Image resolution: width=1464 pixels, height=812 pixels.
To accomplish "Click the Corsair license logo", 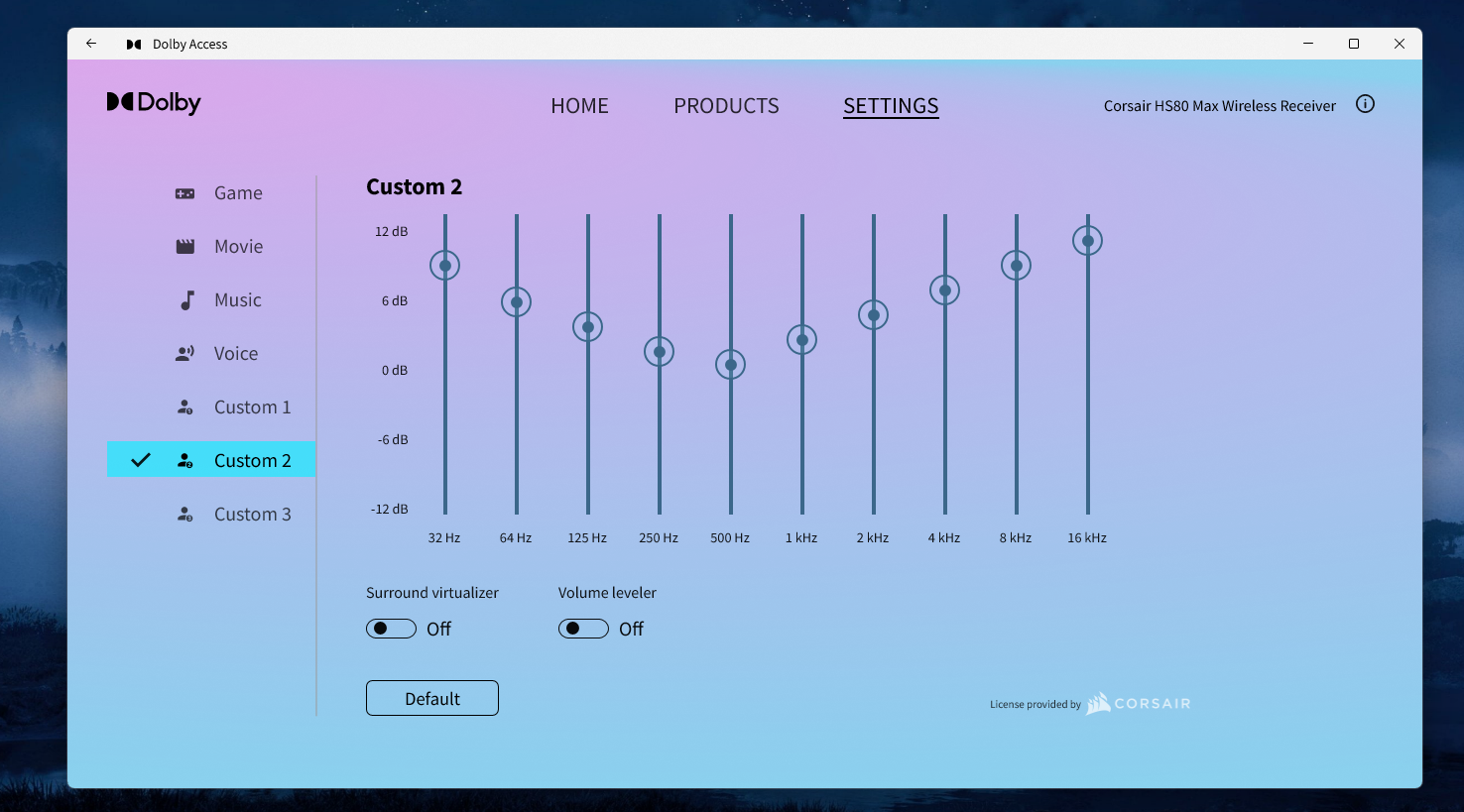I will 1139,704.
